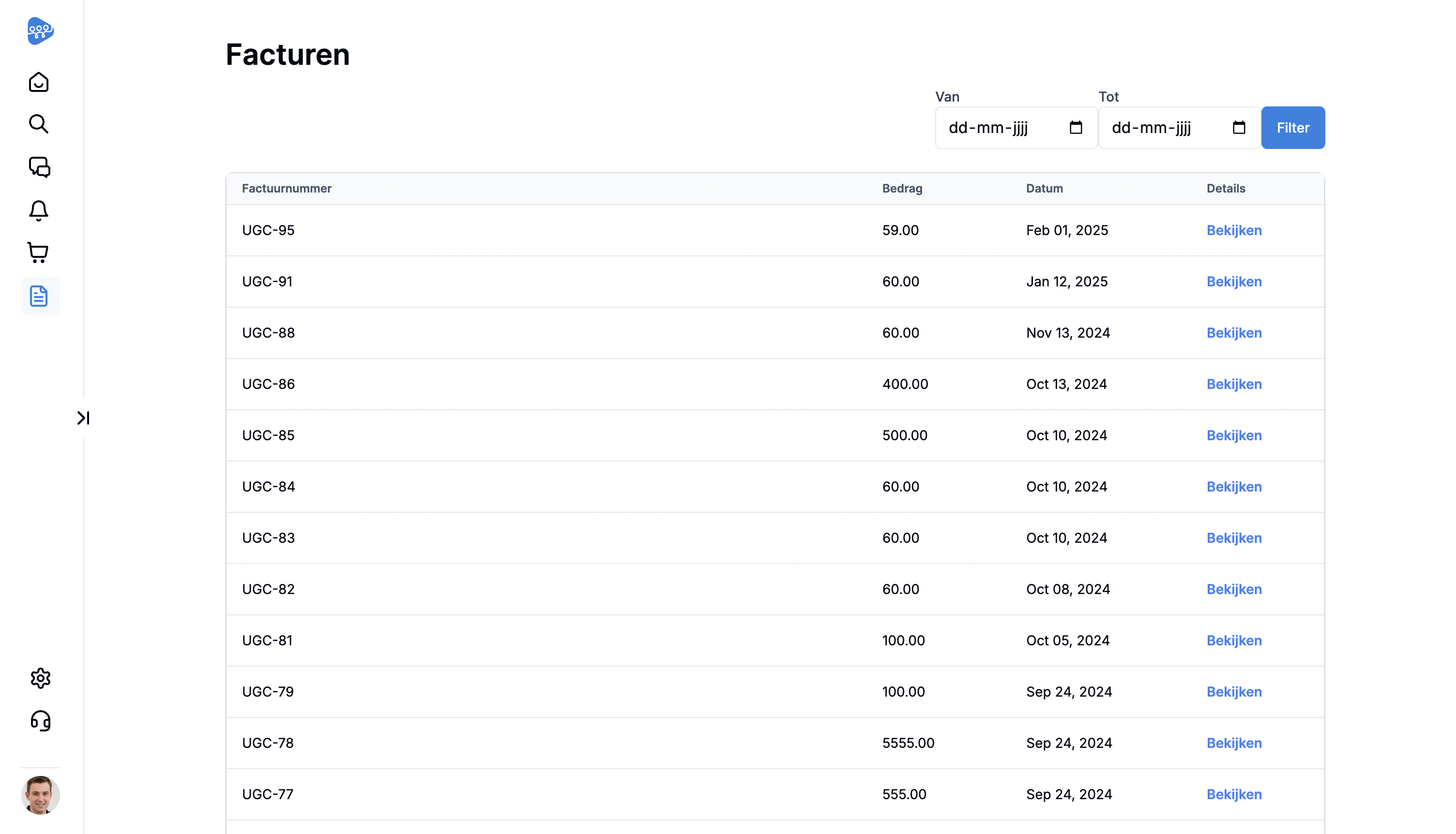Select the invoices document icon
The width and height of the screenshot is (1456, 834).
[40, 296]
